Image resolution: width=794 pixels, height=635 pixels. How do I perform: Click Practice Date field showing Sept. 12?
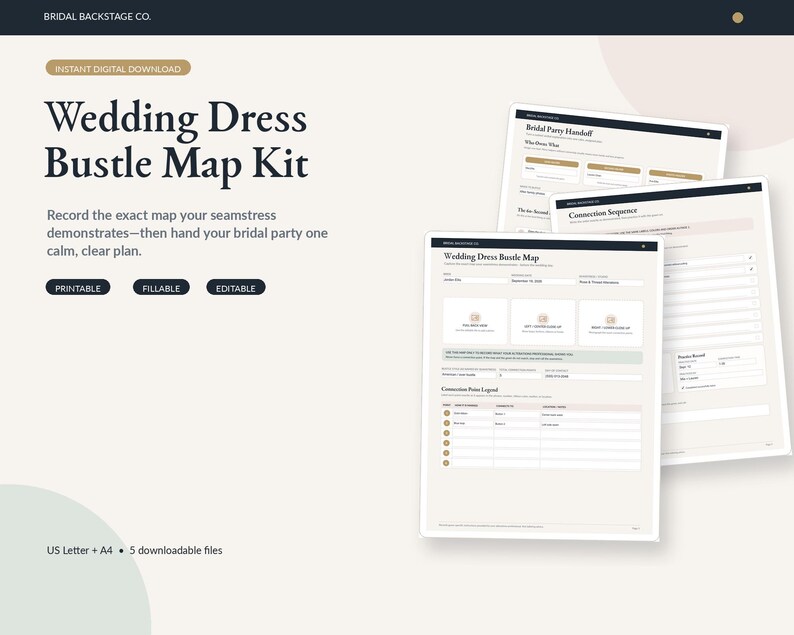(697, 366)
